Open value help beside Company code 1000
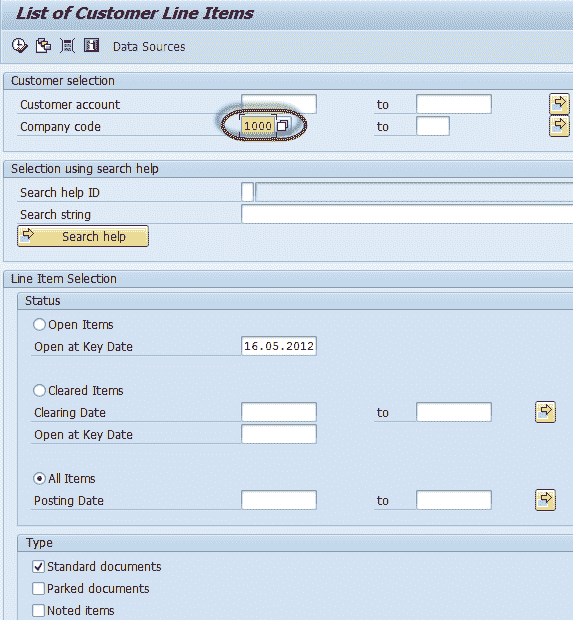The height and width of the screenshot is (620, 573). coord(283,126)
